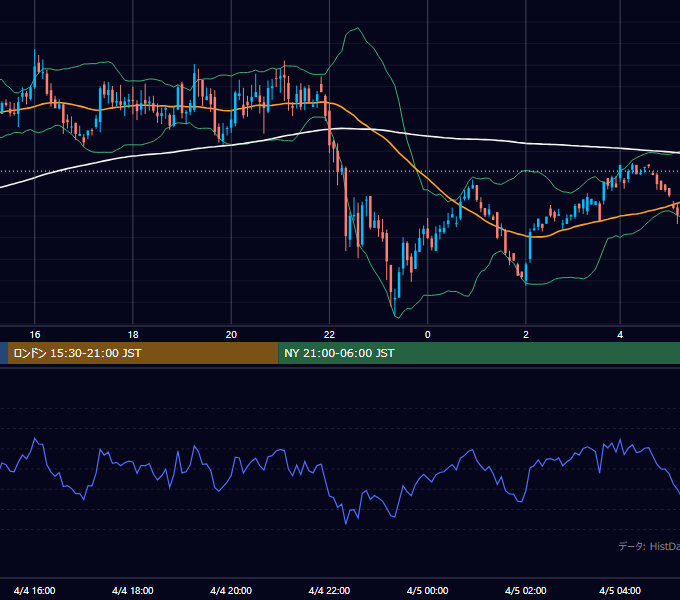Click the 4/4 22:00 date label

(329, 590)
